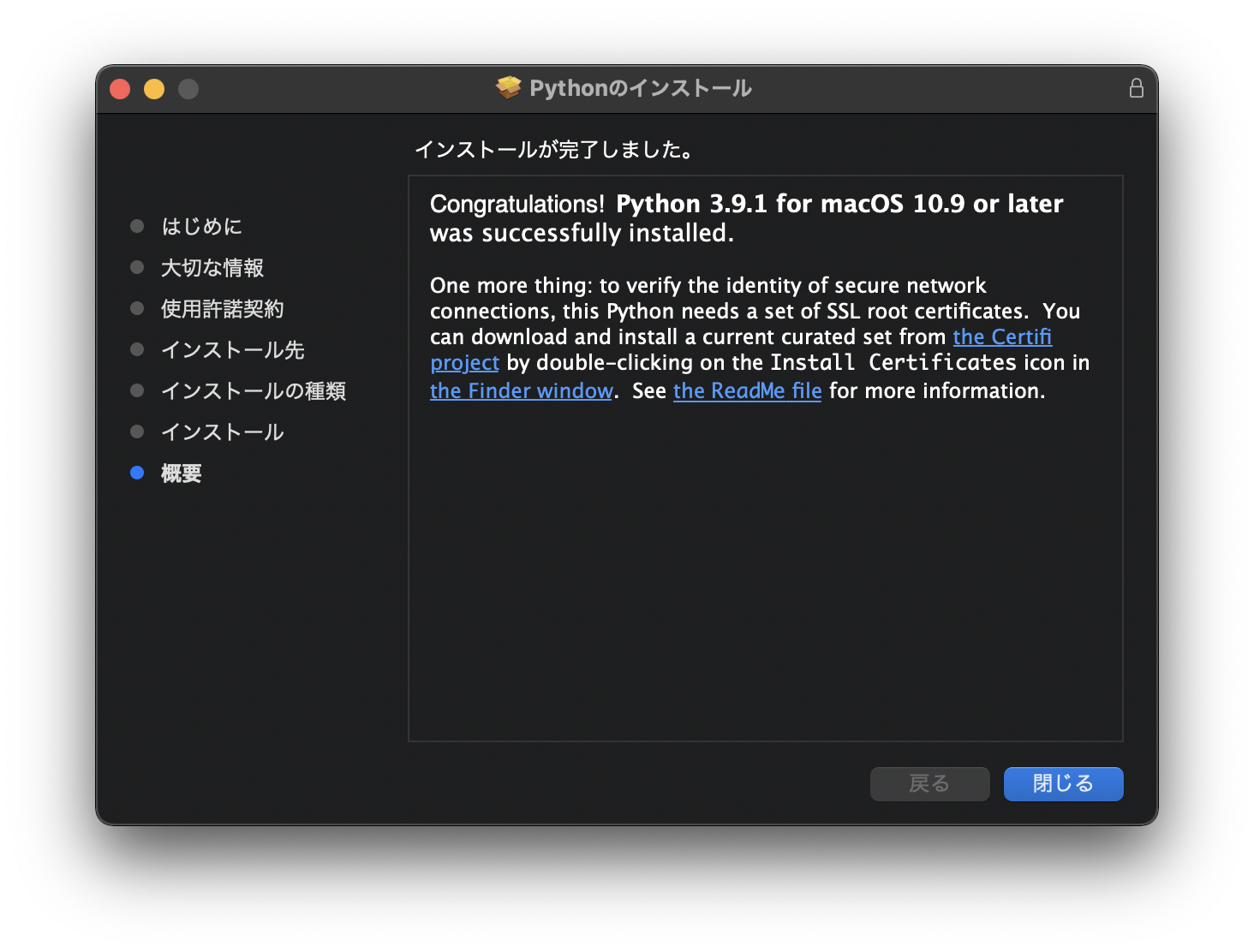Select the はじめに step in sidebar
This screenshot has height=952, width=1254.
(x=201, y=226)
